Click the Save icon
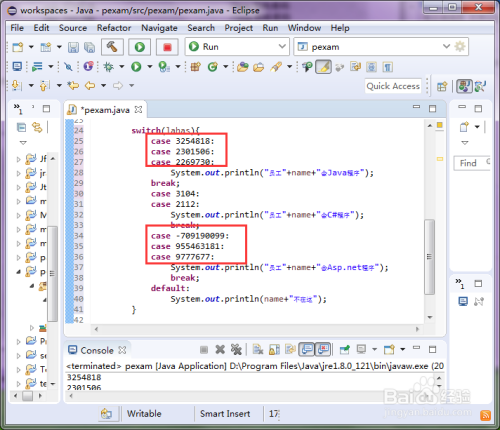Screen dimensions: 500x430 point(73,47)
